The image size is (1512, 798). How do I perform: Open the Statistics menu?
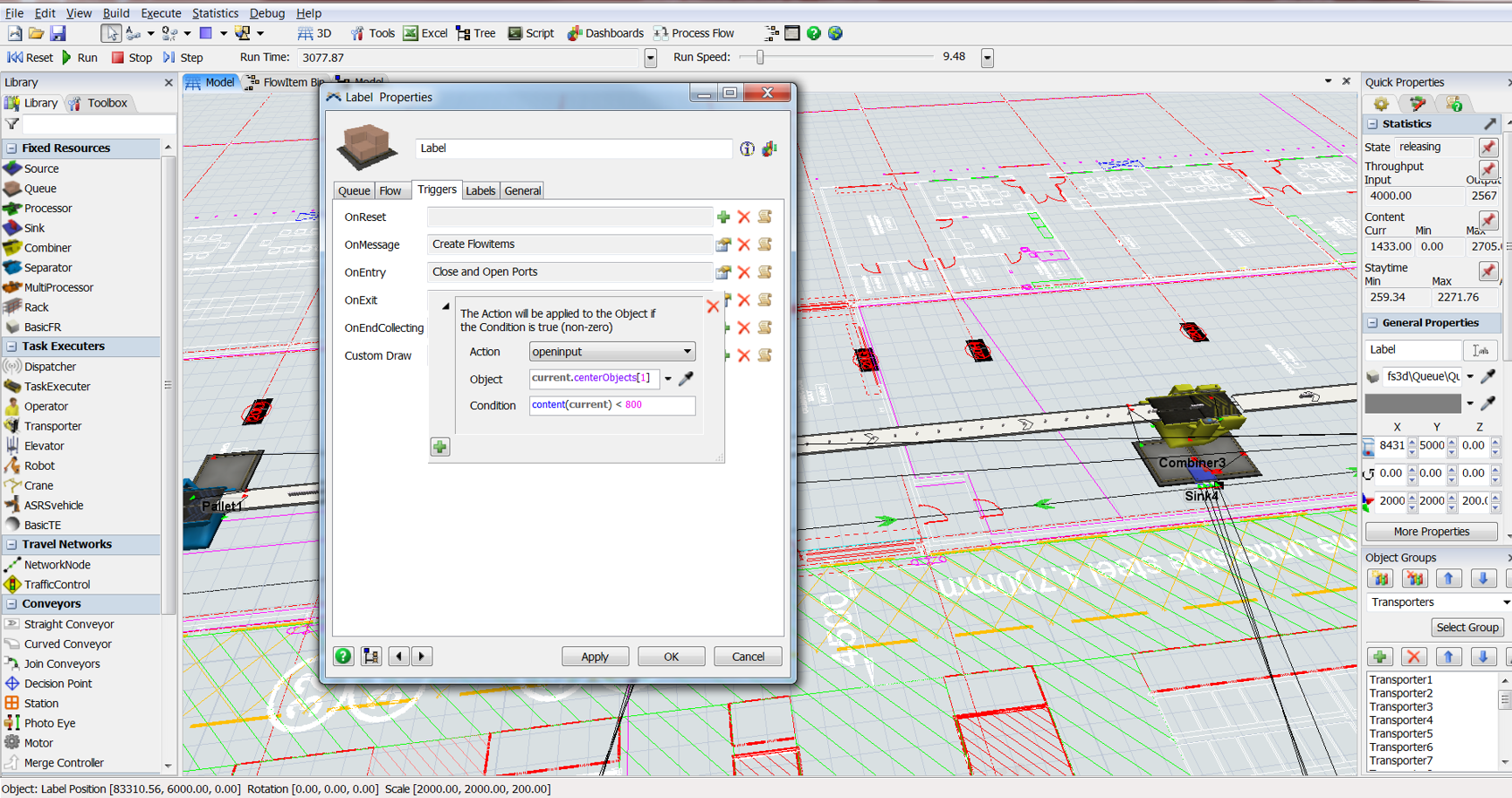(x=215, y=13)
